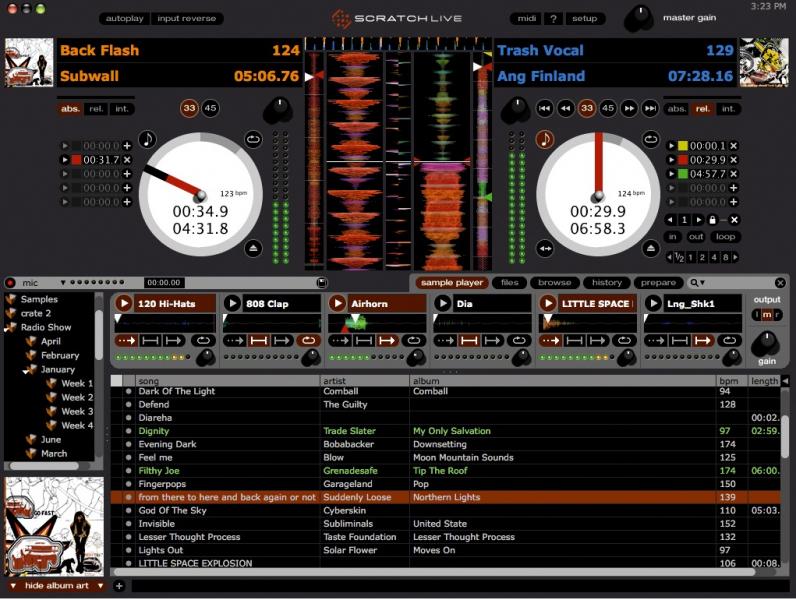Image resolution: width=796 pixels, height=600 pixels.
Task: Expand the Samples crate
Action: 11,299
